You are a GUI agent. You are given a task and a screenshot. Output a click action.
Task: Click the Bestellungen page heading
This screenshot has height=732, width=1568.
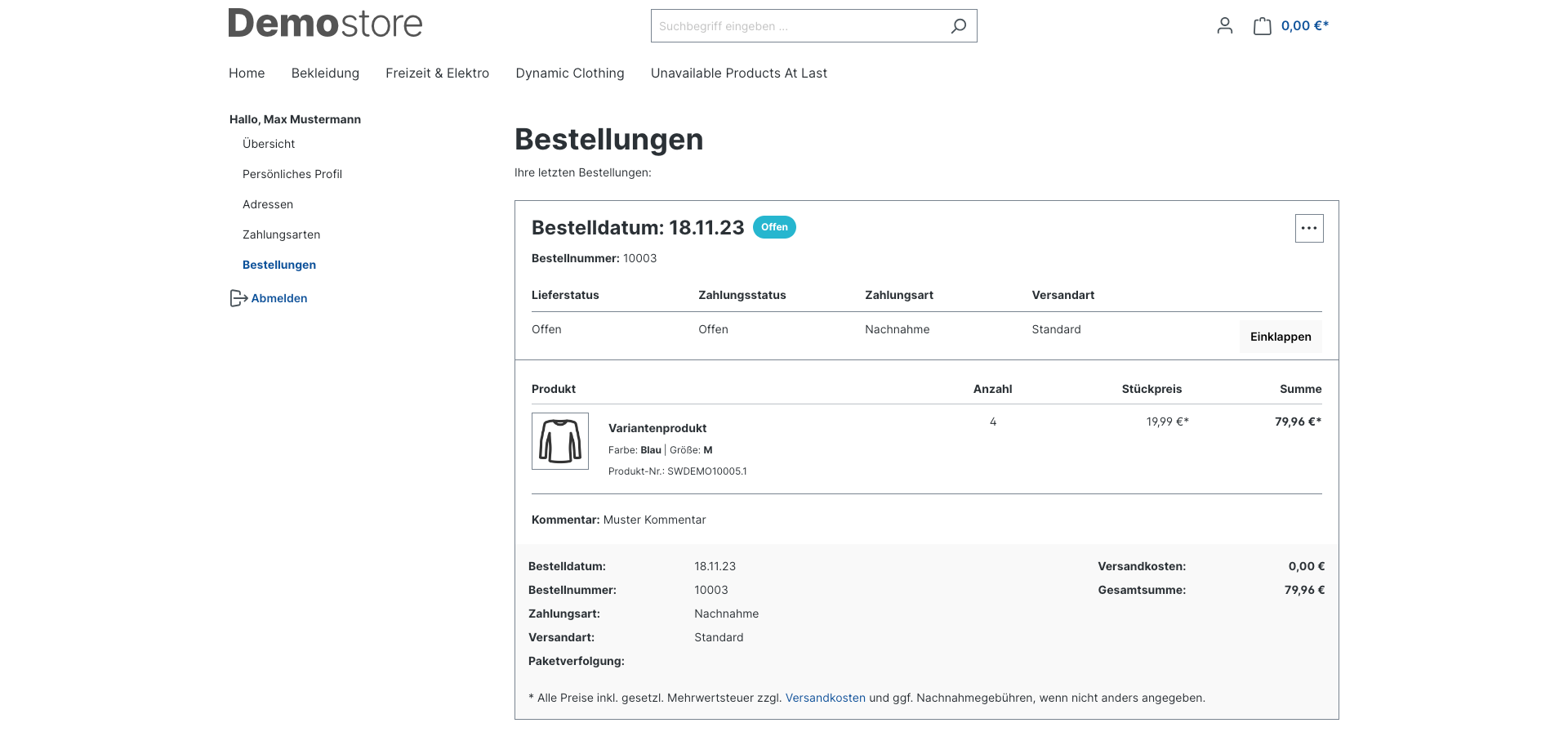pos(609,140)
